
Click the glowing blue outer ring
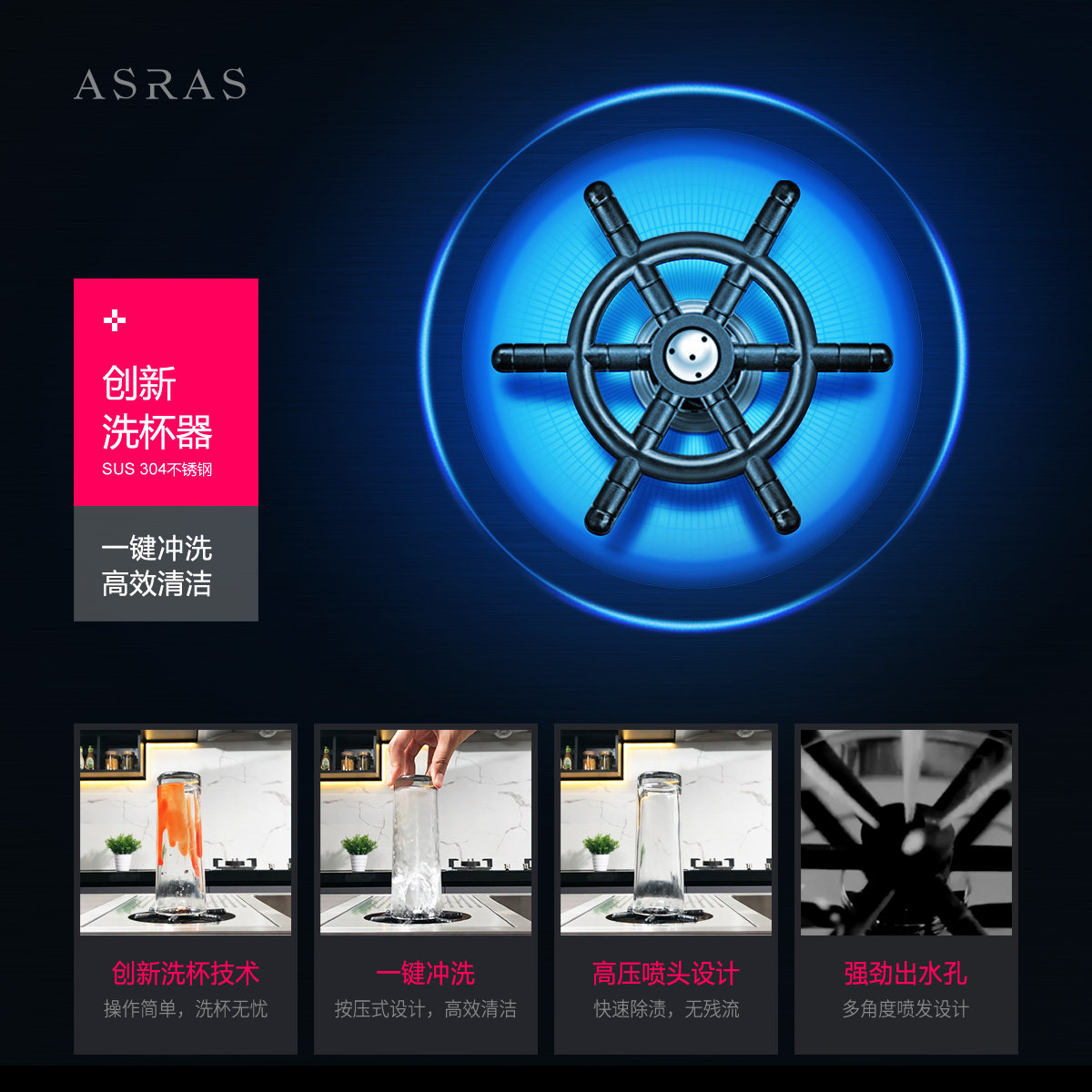[x=693, y=358]
